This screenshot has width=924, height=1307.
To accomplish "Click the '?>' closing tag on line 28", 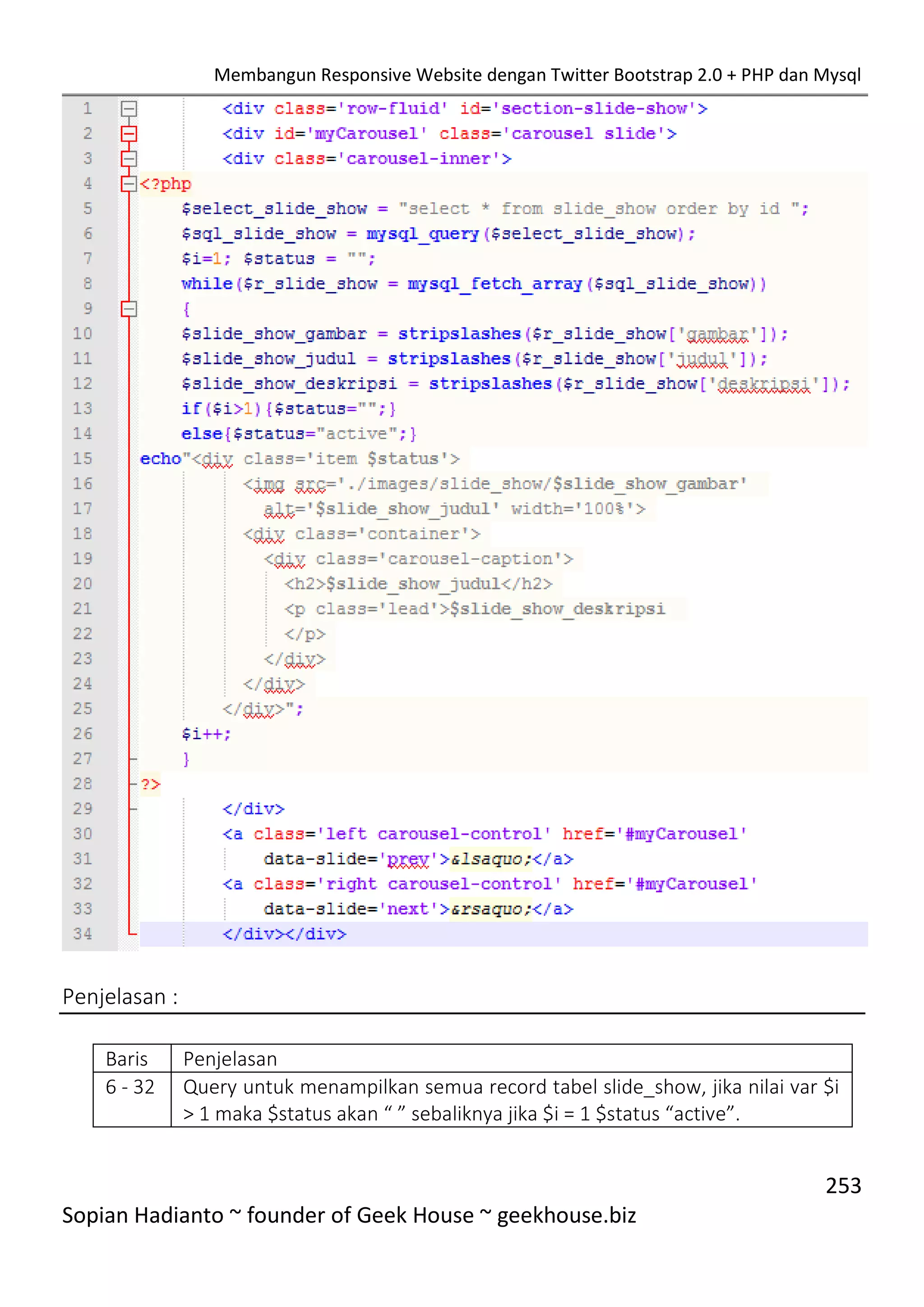I will (x=151, y=784).
